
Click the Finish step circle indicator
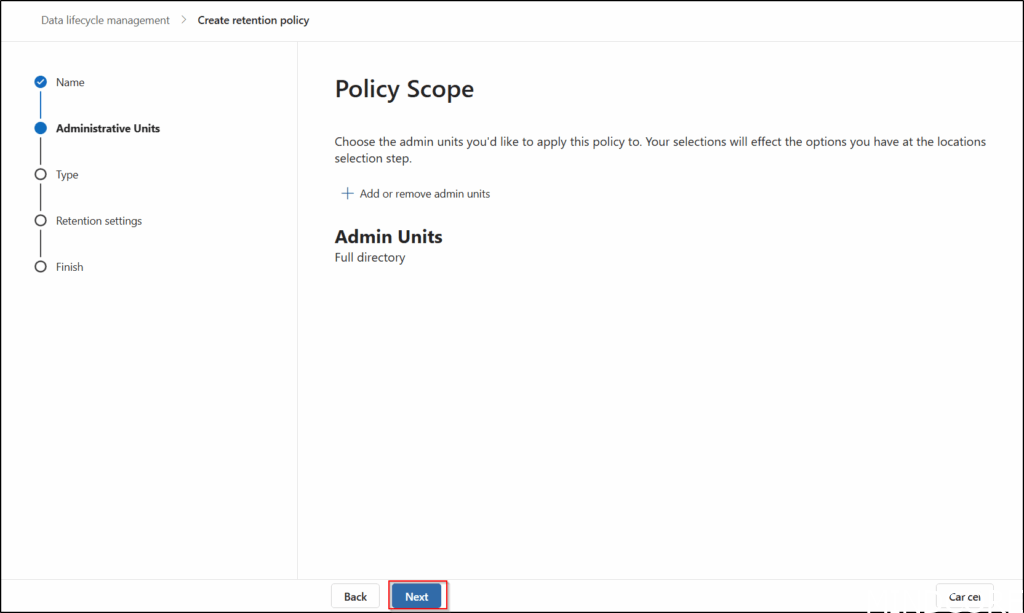click(40, 267)
